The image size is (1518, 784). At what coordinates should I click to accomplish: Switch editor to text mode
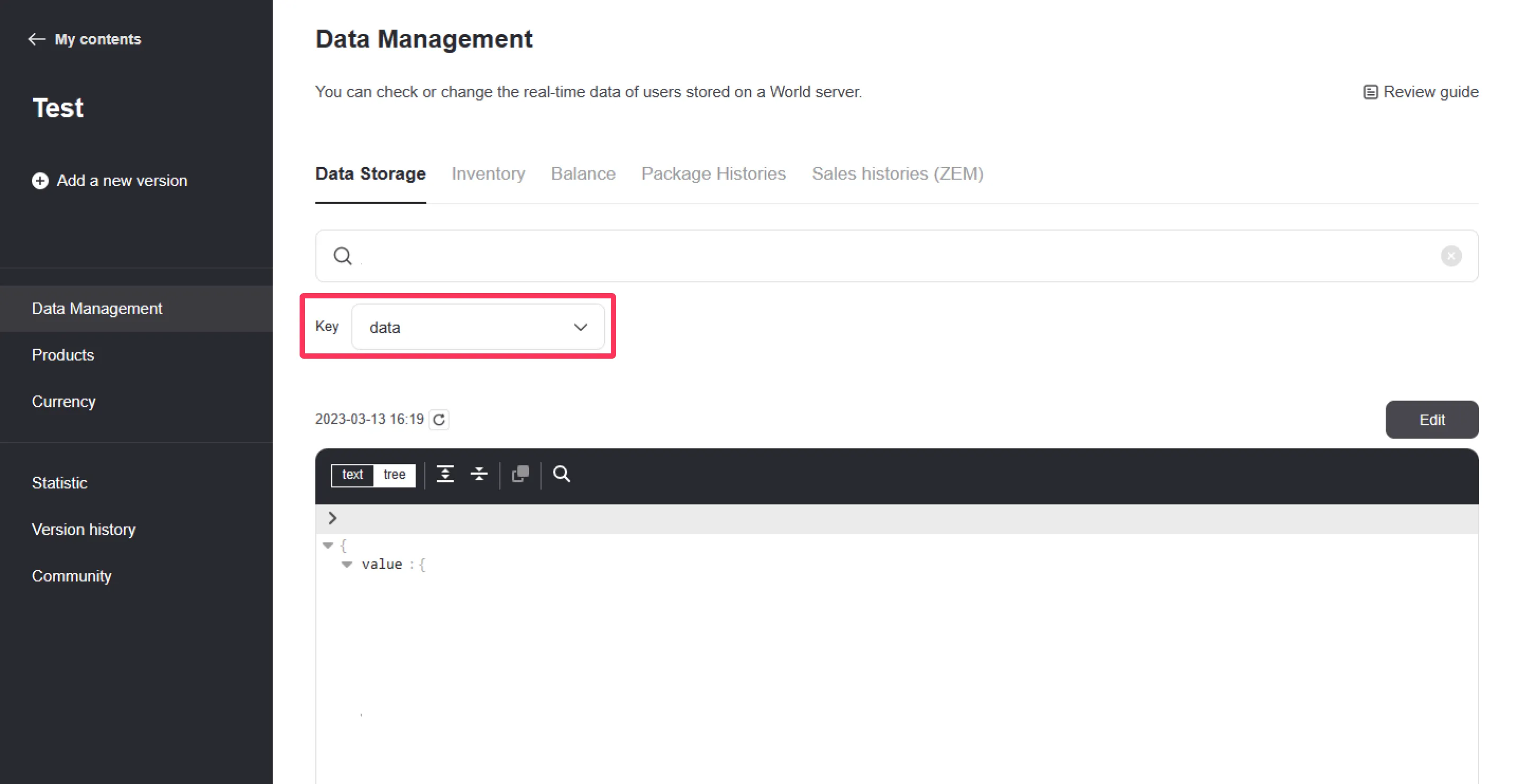353,475
